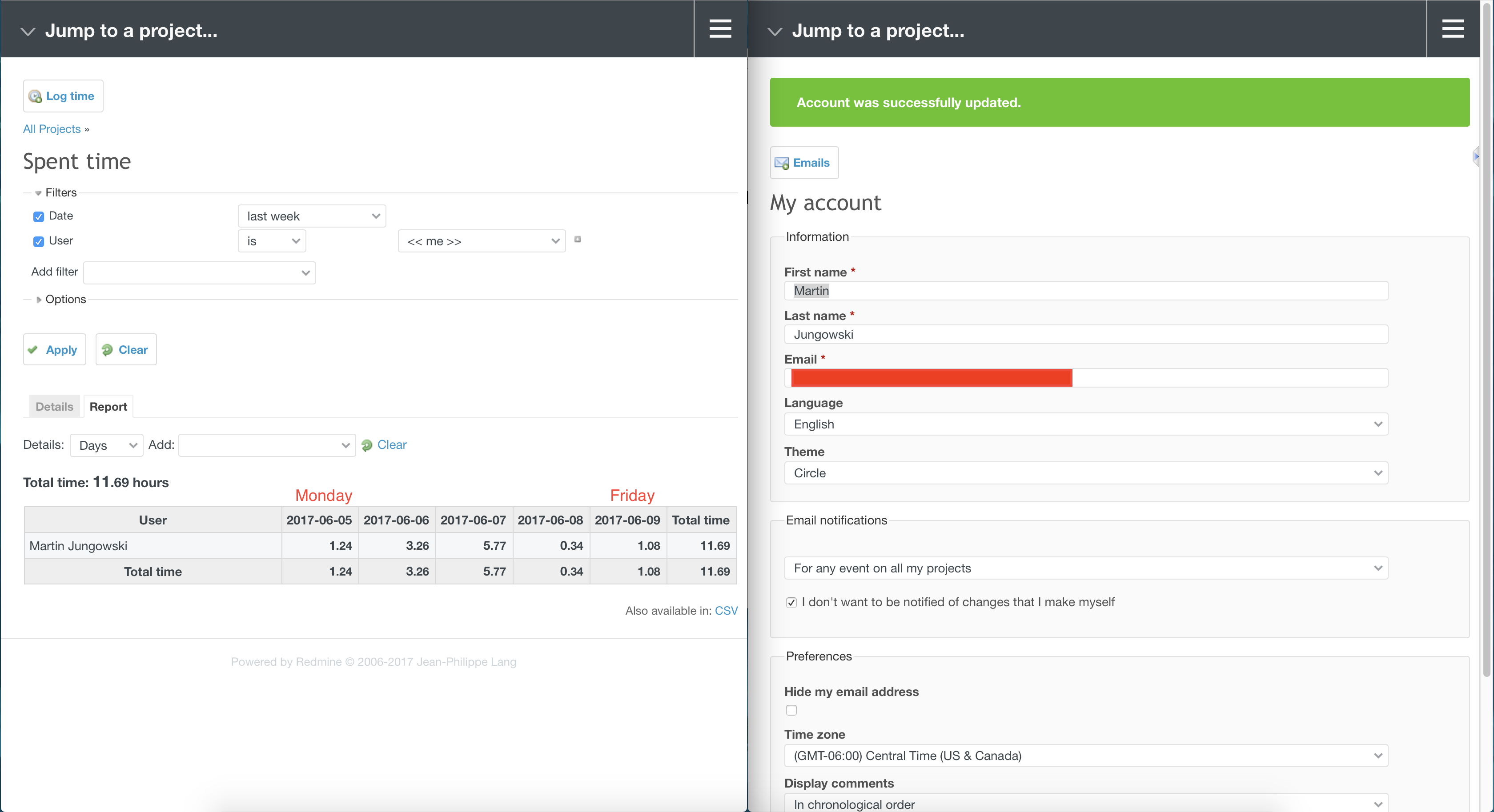
Task: Click the Apply button
Action: tap(55, 349)
